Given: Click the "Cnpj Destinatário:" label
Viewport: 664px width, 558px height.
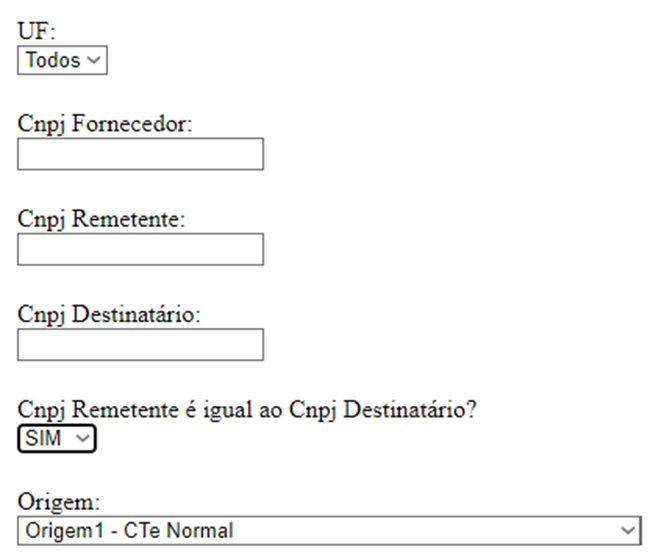Looking at the screenshot, I should click(109, 314).
